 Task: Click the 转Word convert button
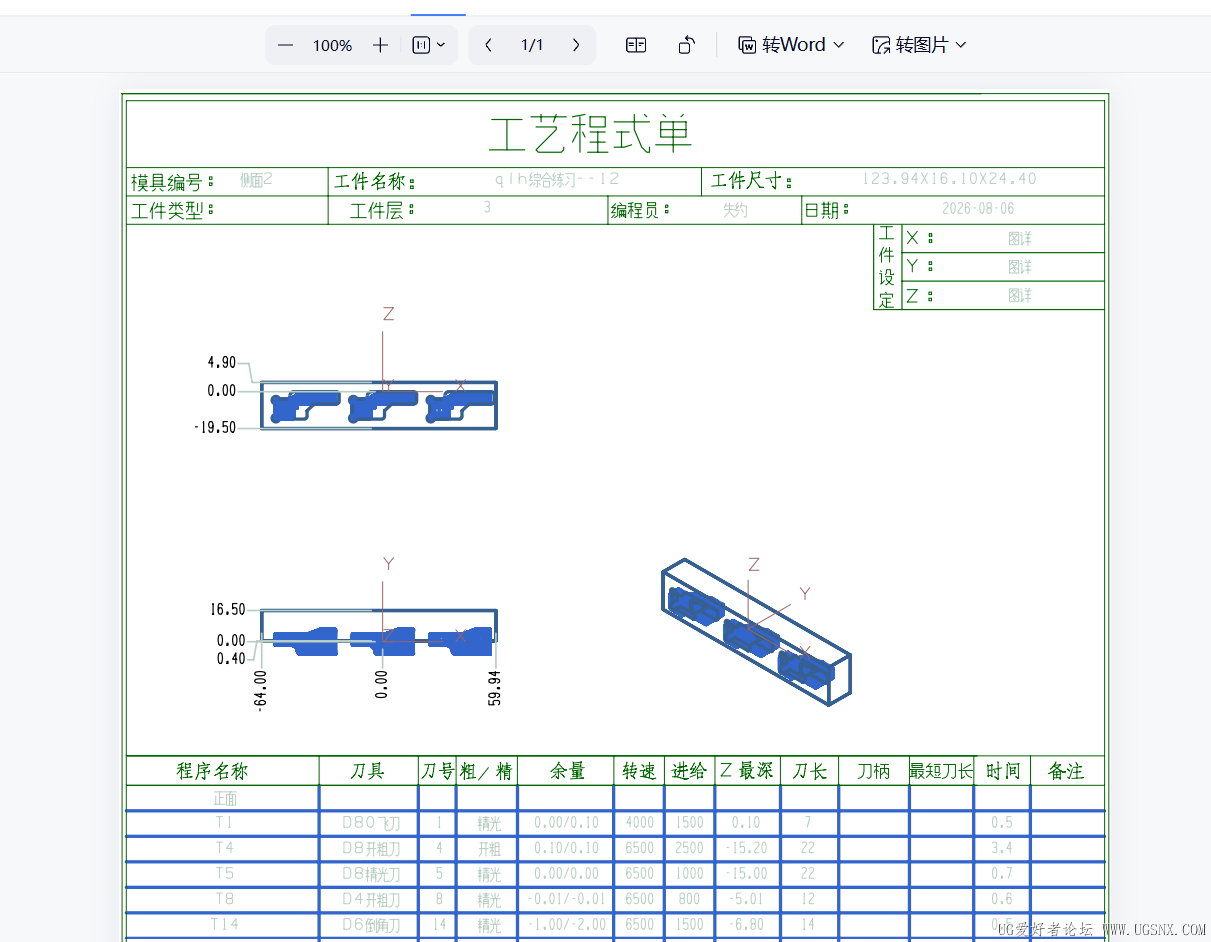point(791,45)
